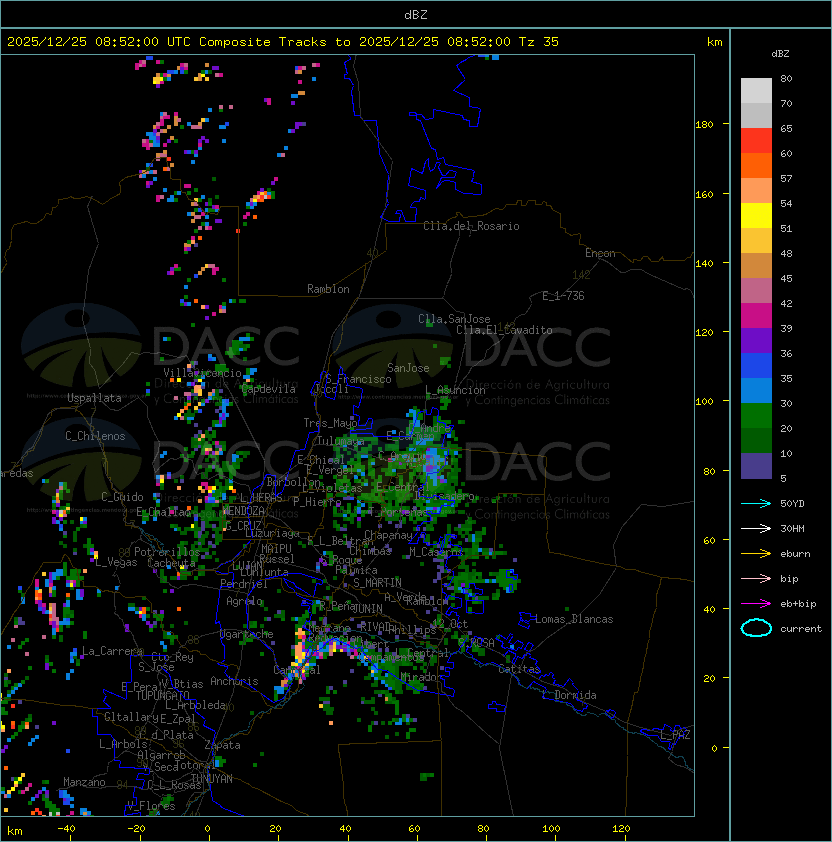Click the Manzano label
This screenshot has width=832, height=842.
click(84, 782)
